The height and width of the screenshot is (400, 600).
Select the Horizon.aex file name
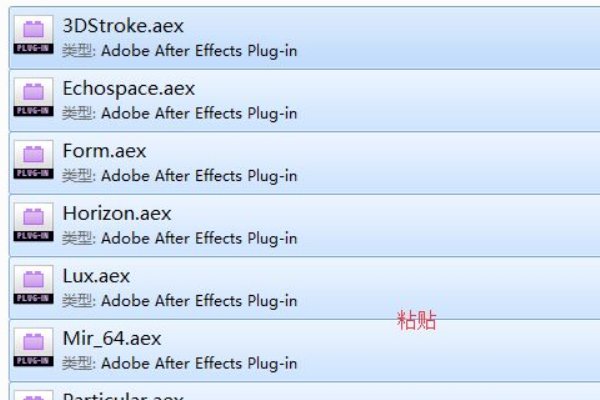[116, 213]
